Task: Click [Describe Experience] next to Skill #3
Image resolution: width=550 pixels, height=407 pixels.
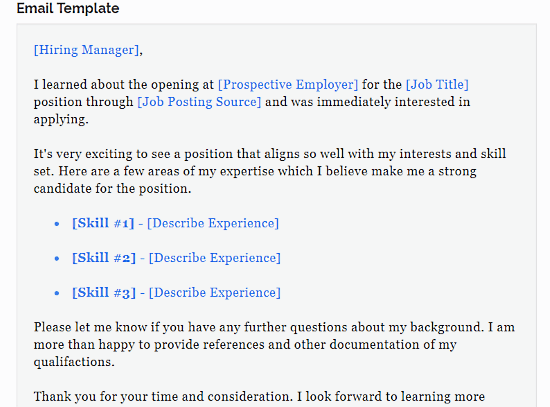Action: 215,293
